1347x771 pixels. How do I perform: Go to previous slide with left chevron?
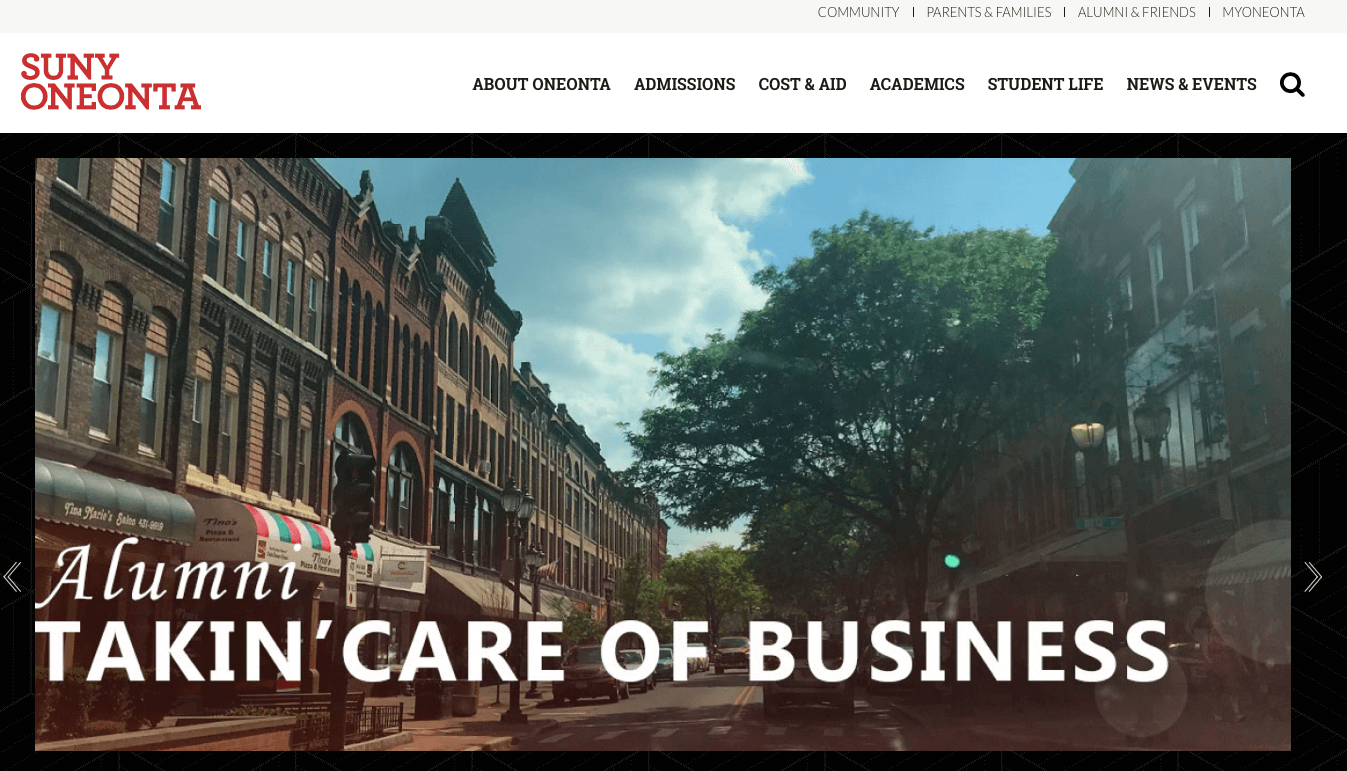pos(12,577)
